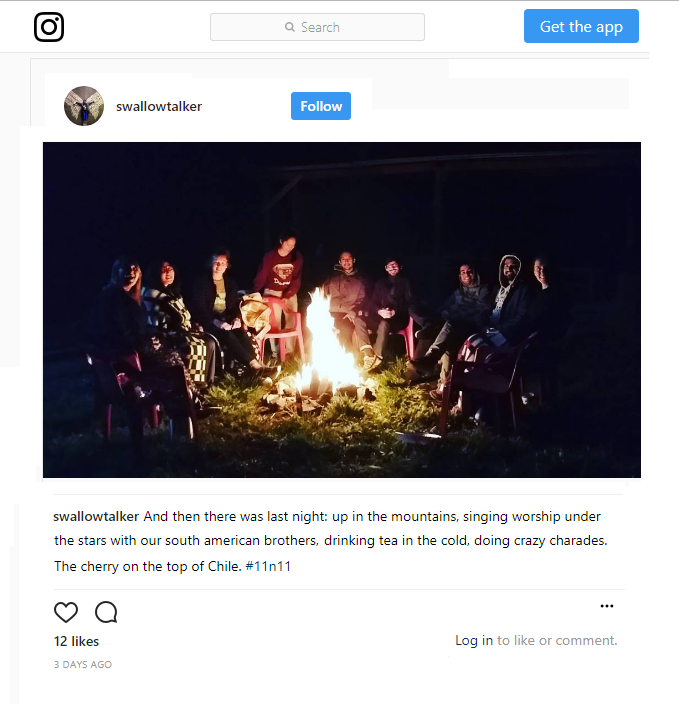Open the swallowtalker username beside the avatar
679x704 pixels.
pos(159,106)
